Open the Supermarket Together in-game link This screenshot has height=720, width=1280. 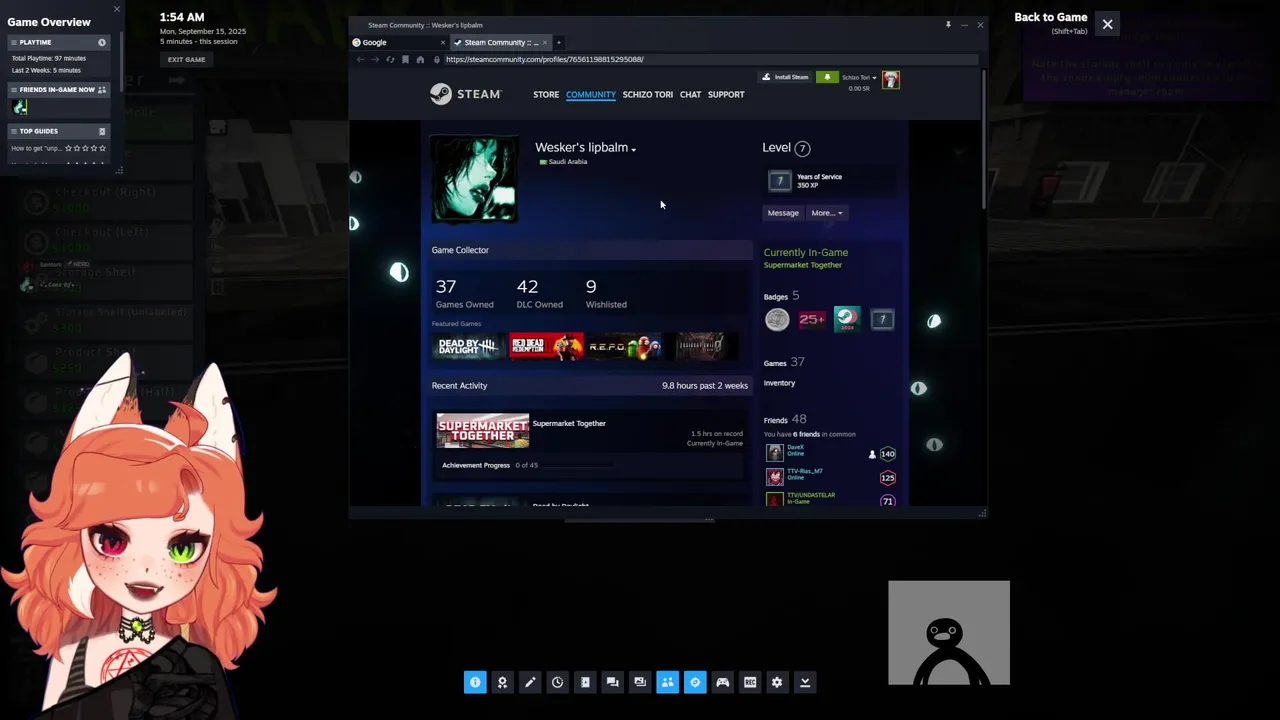[803, 265]
